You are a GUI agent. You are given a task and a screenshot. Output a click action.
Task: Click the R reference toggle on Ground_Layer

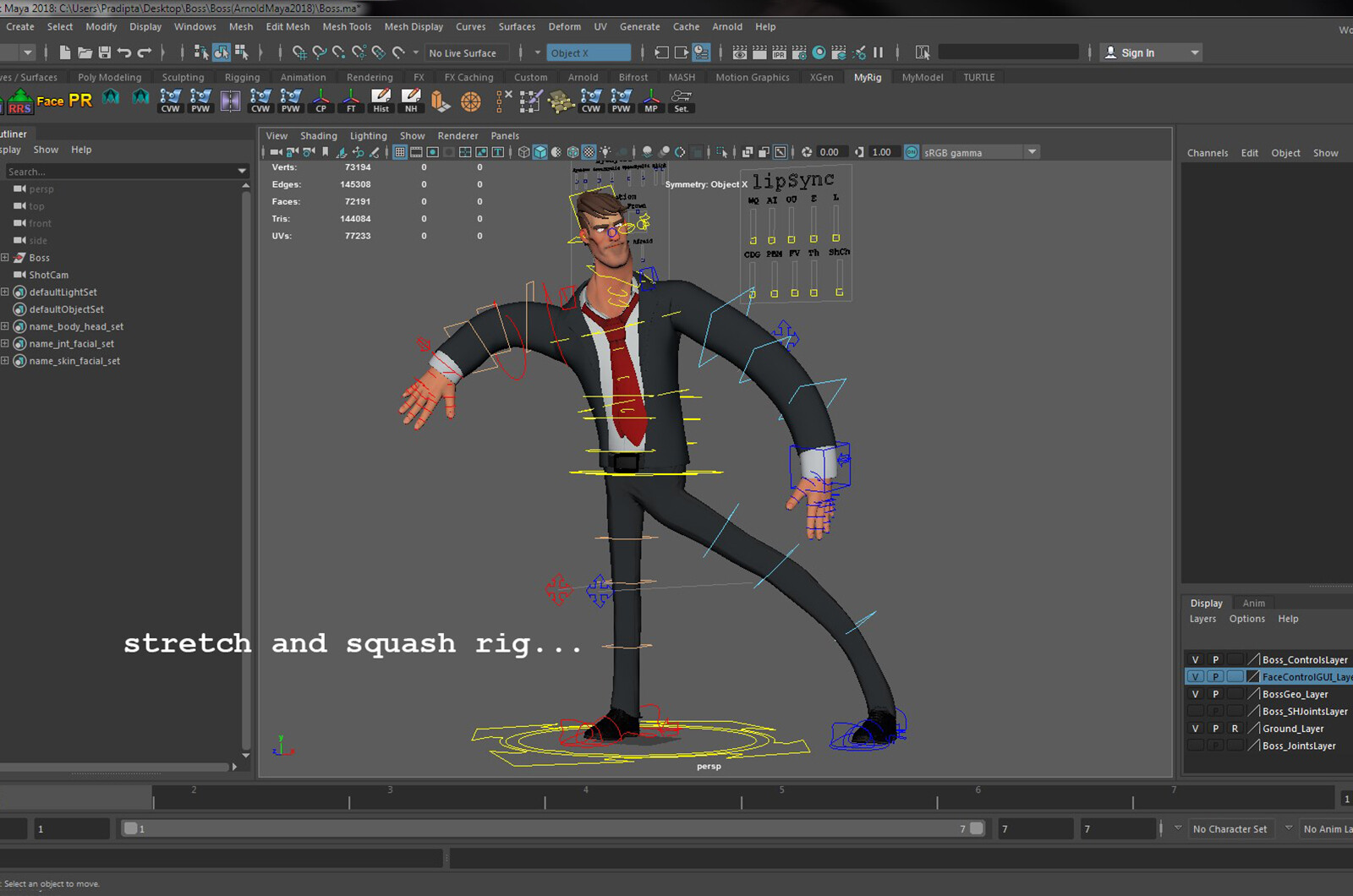point(1235,728)
